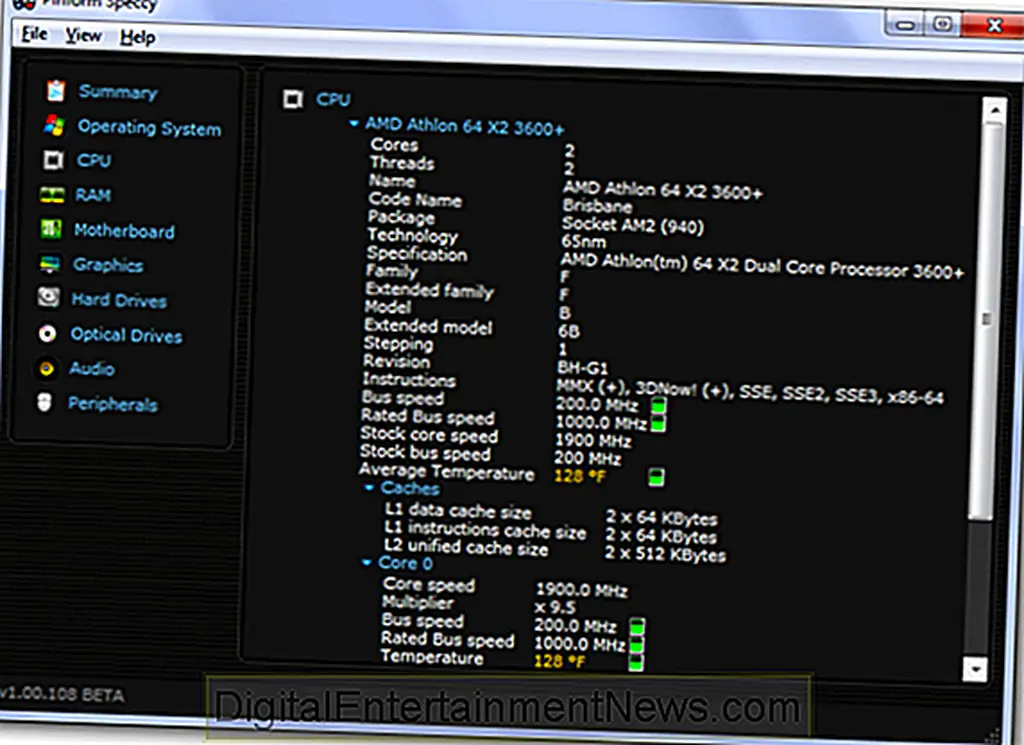This screenshot has height=745, width=1024.
Task: Click green indicator beside Rated Bus speed 1000.0 MHz
Action: point(658,423)
